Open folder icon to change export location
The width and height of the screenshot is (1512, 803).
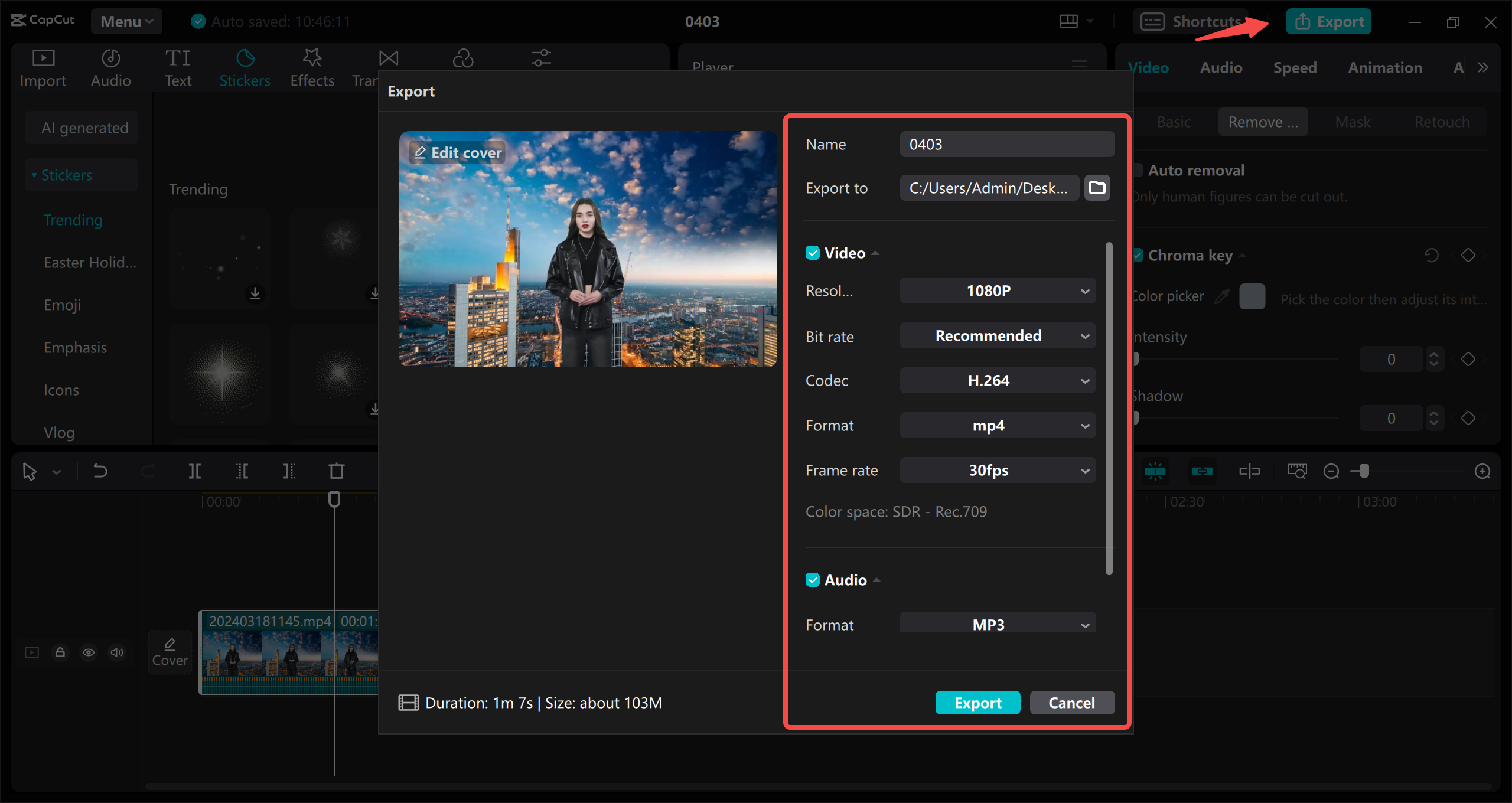point(1097,187)
